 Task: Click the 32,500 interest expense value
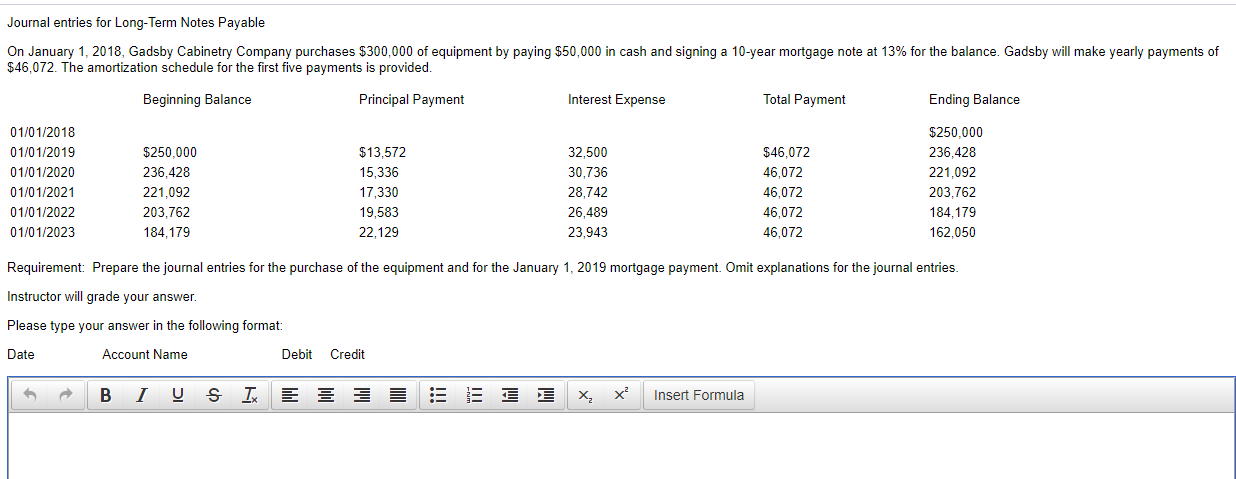coord(587,152)
